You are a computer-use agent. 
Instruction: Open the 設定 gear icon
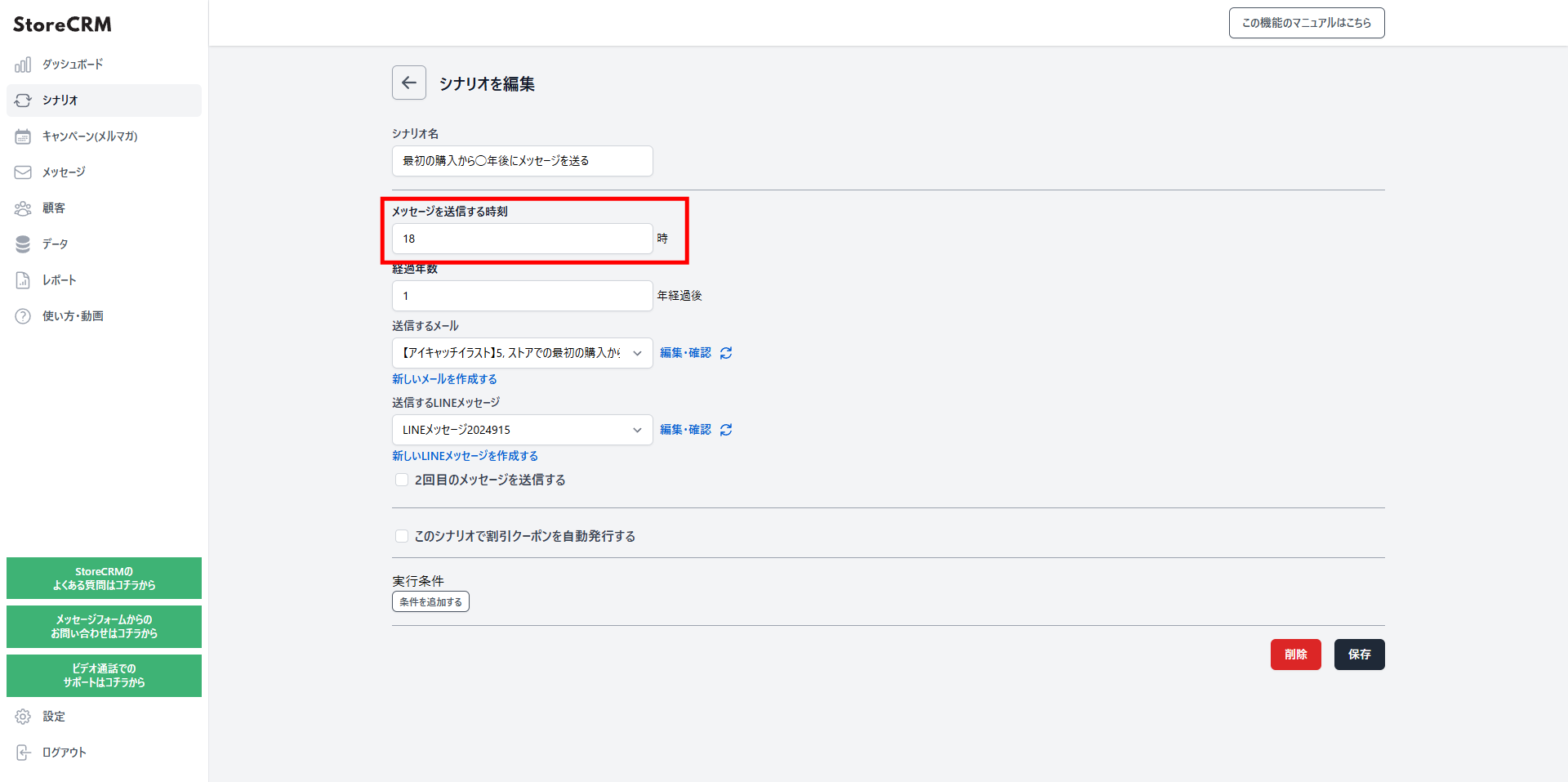tap(23, 717)
